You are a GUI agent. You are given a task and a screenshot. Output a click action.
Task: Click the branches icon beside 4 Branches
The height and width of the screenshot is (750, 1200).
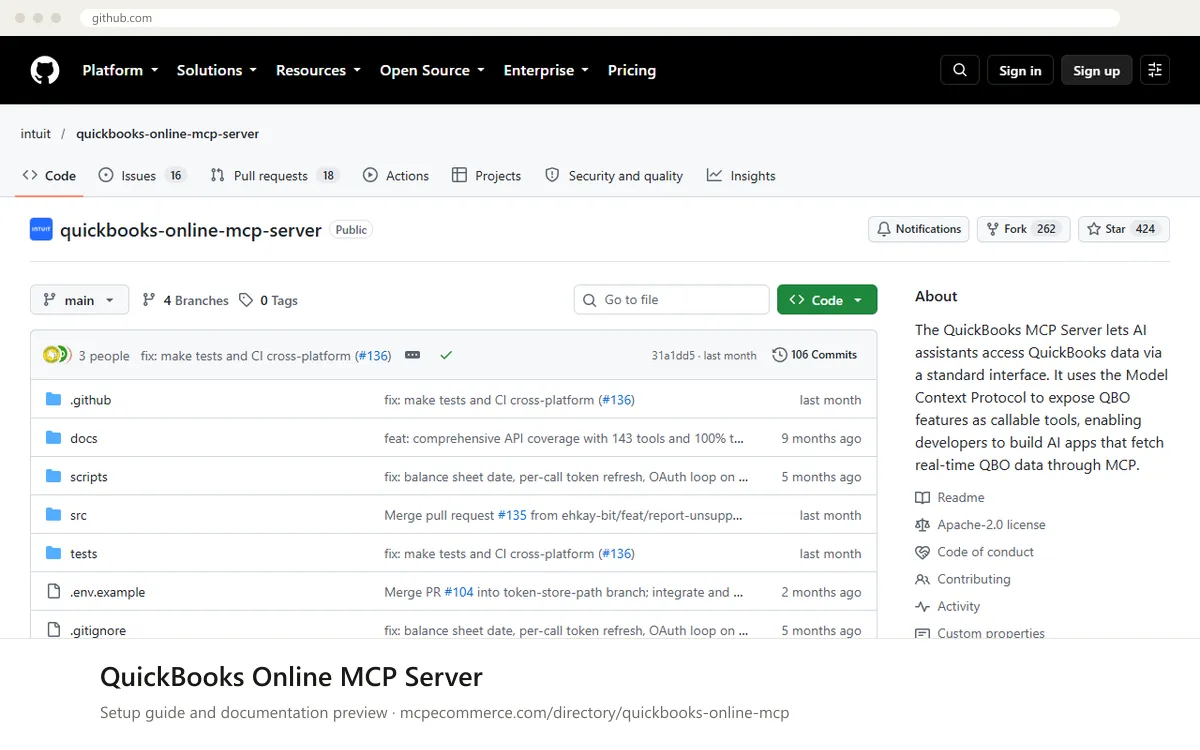(149, 300)
